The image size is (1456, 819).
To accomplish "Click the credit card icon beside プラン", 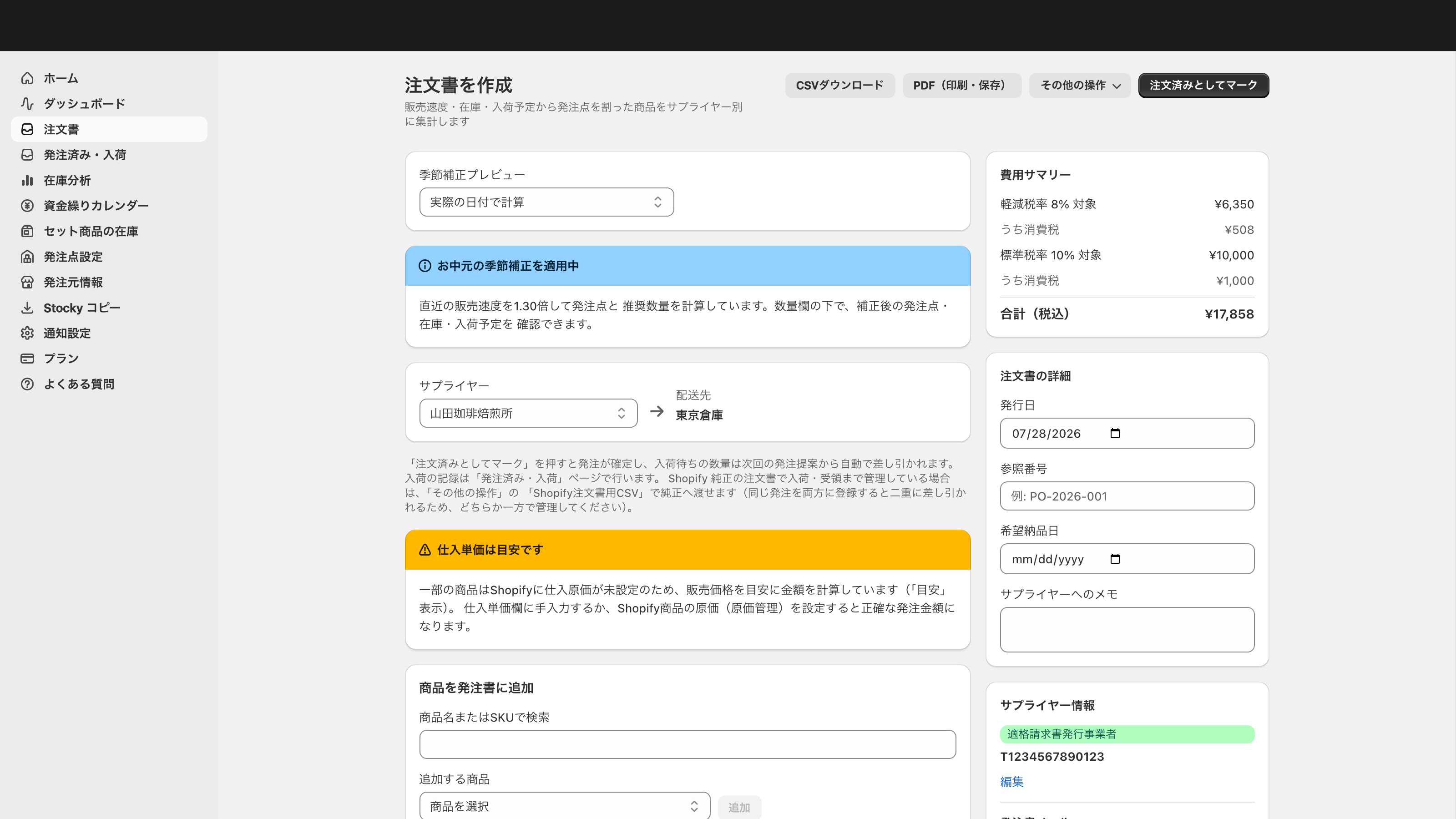I will (x=27, y=359).
